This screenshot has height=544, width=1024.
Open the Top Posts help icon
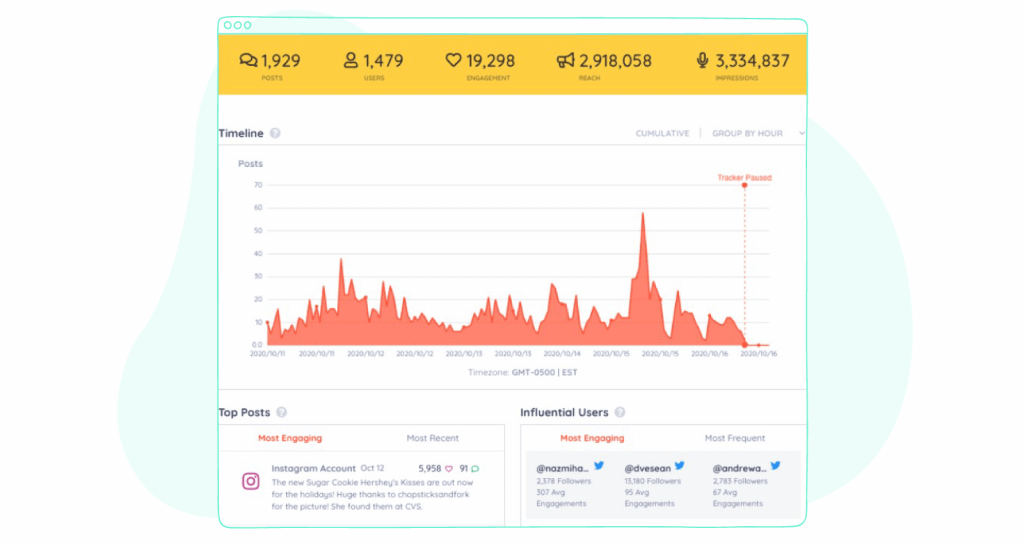[x=281, y=412]
